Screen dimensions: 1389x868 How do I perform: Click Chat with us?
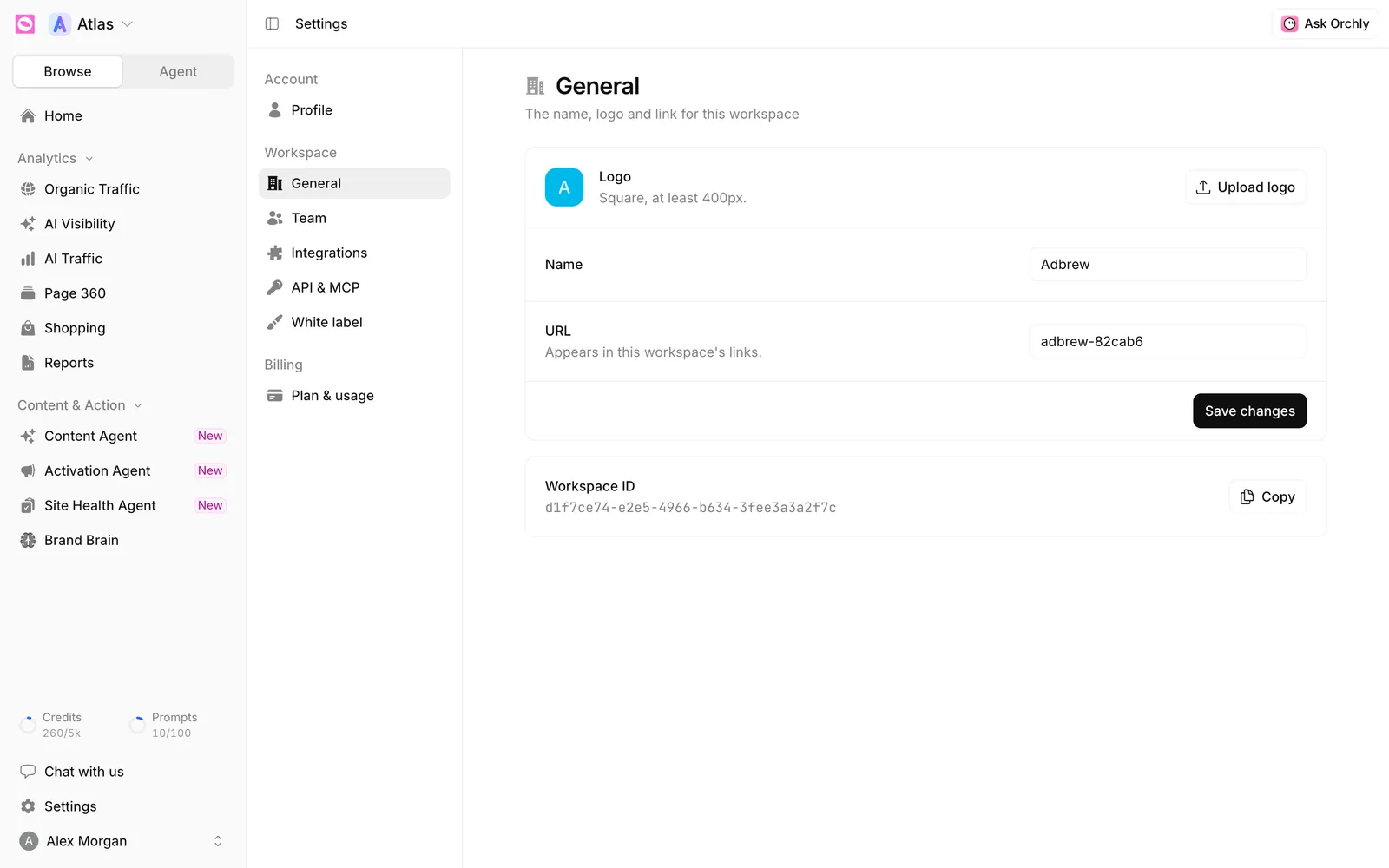click(123, 772)
